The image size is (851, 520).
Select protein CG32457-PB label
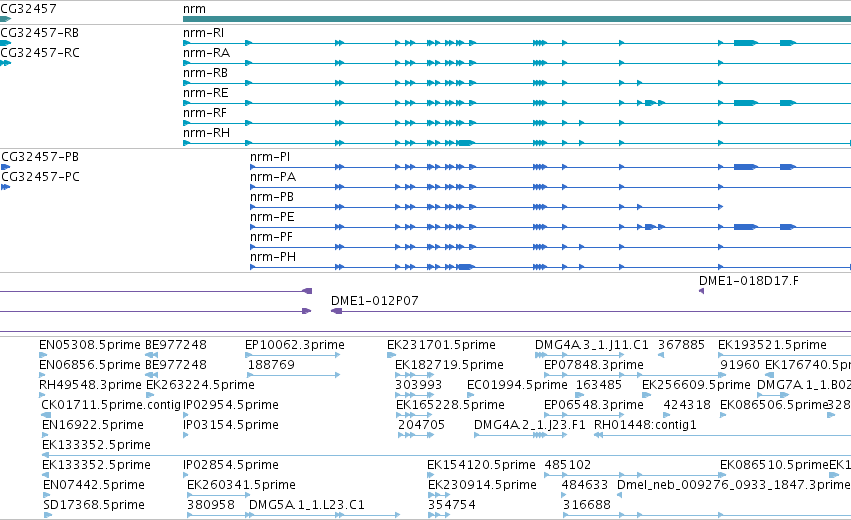click(x=40, y=157)
